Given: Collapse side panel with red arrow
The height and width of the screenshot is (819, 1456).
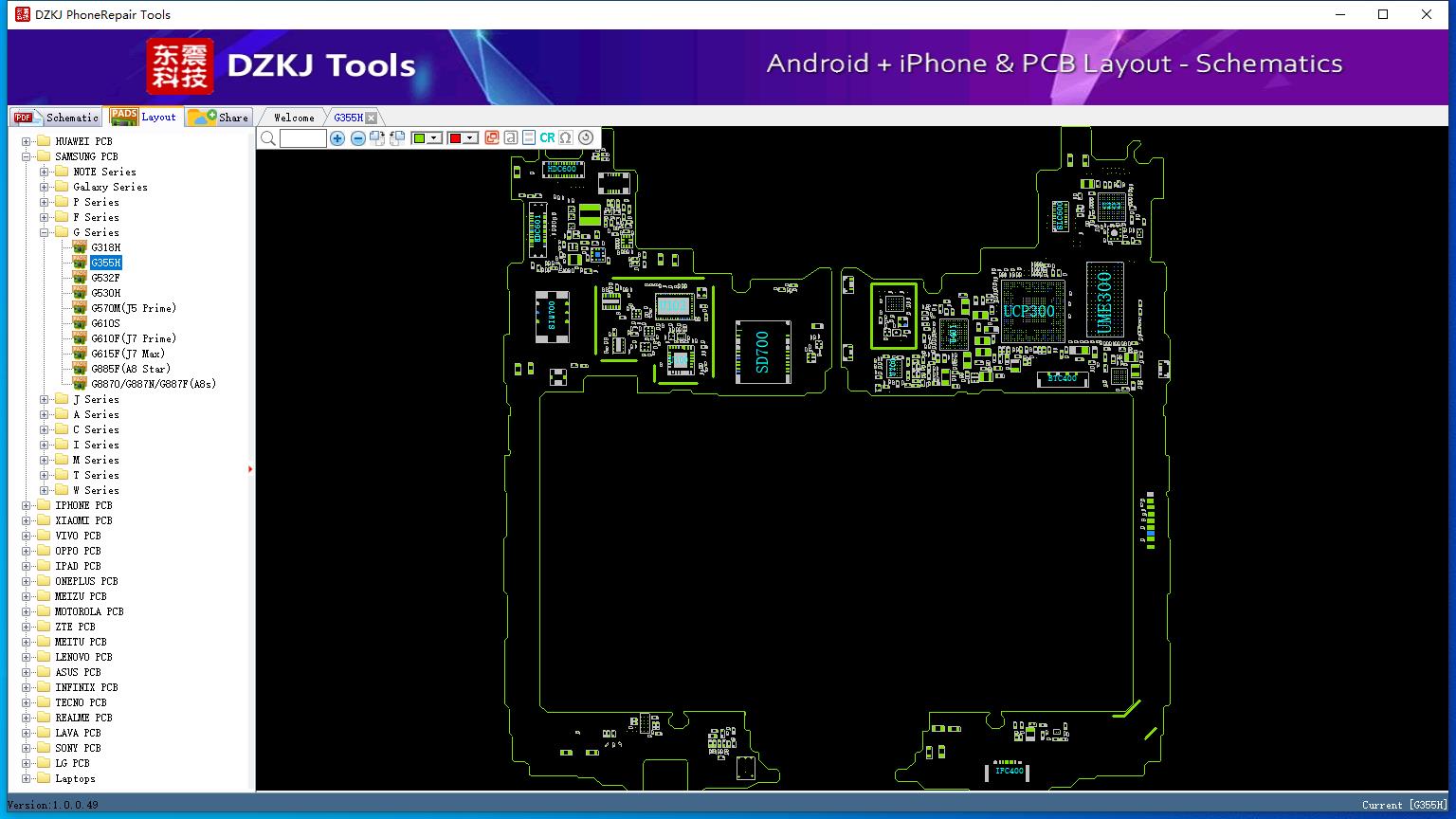Looking at the screenshot, I should (x=250, y=468).
